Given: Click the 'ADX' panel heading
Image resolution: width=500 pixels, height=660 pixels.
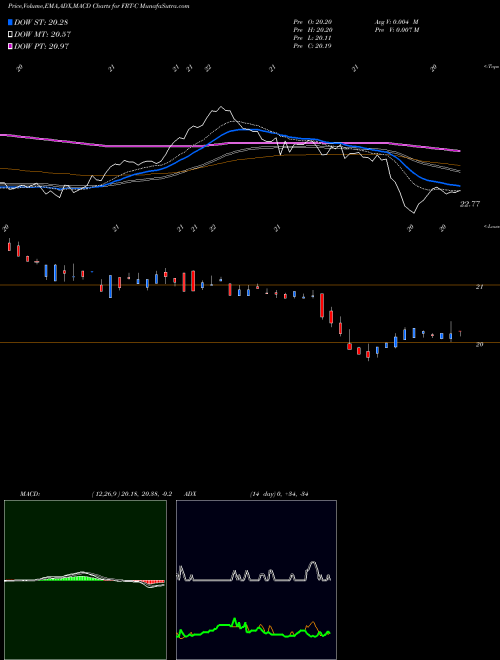Looking at the screenshot, I should (x=190, y=494).
